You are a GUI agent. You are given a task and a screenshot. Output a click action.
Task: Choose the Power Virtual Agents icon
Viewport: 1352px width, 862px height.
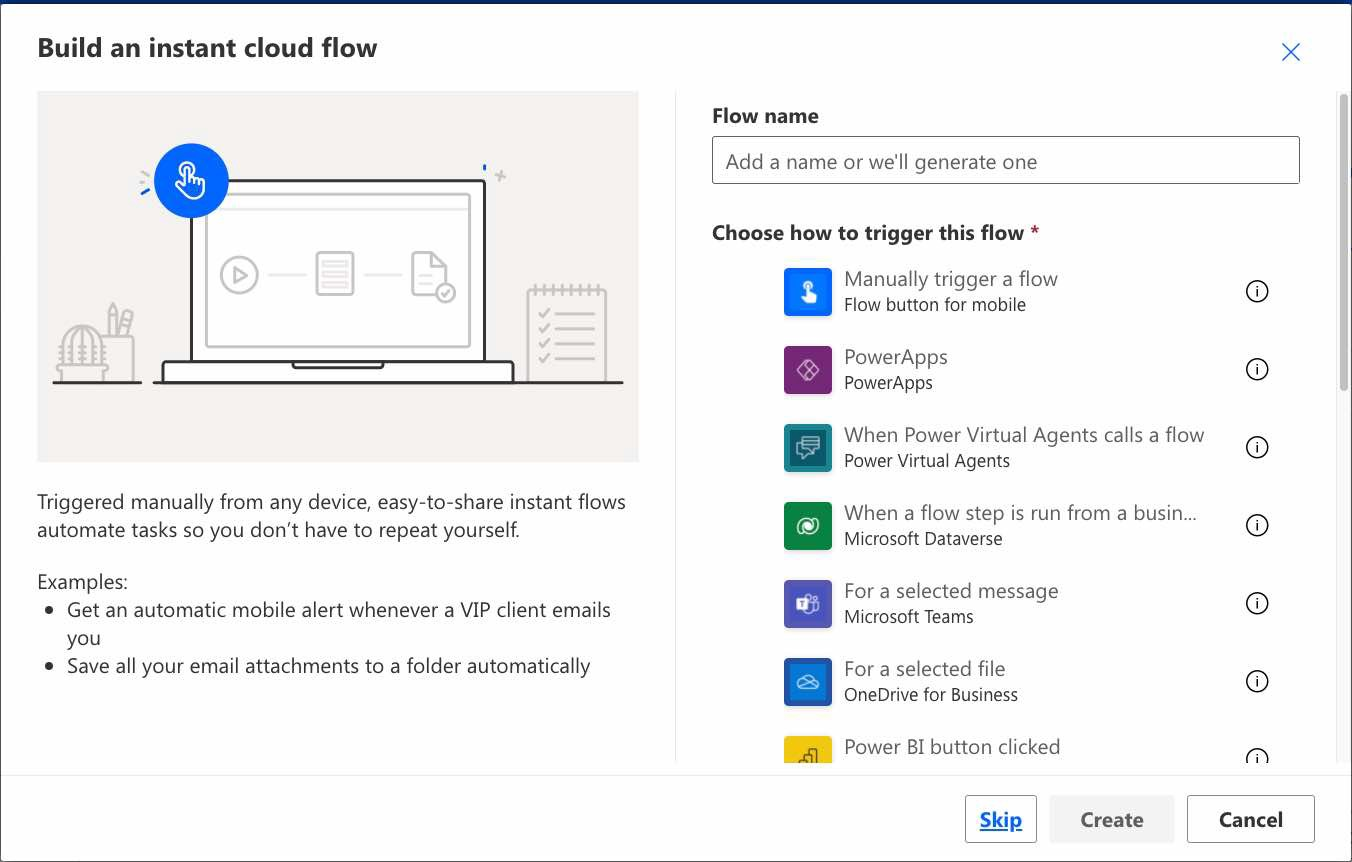click(808, 447)
